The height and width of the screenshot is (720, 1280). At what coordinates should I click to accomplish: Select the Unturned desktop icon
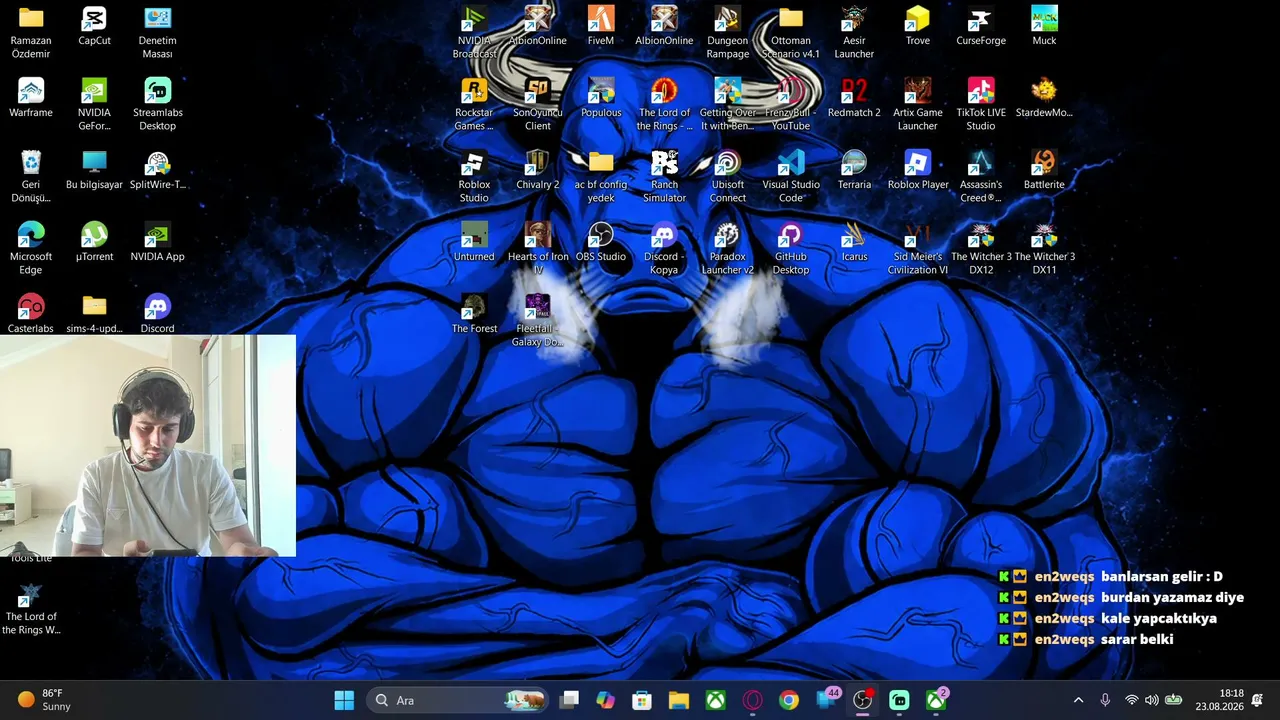[x=474, y=243]
